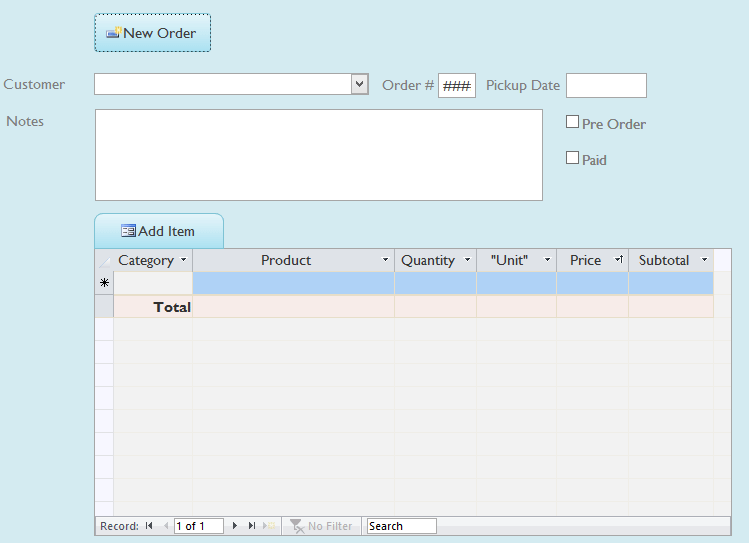Open the Price column sort arrow
Screen dimensions: 749x543
619,260
